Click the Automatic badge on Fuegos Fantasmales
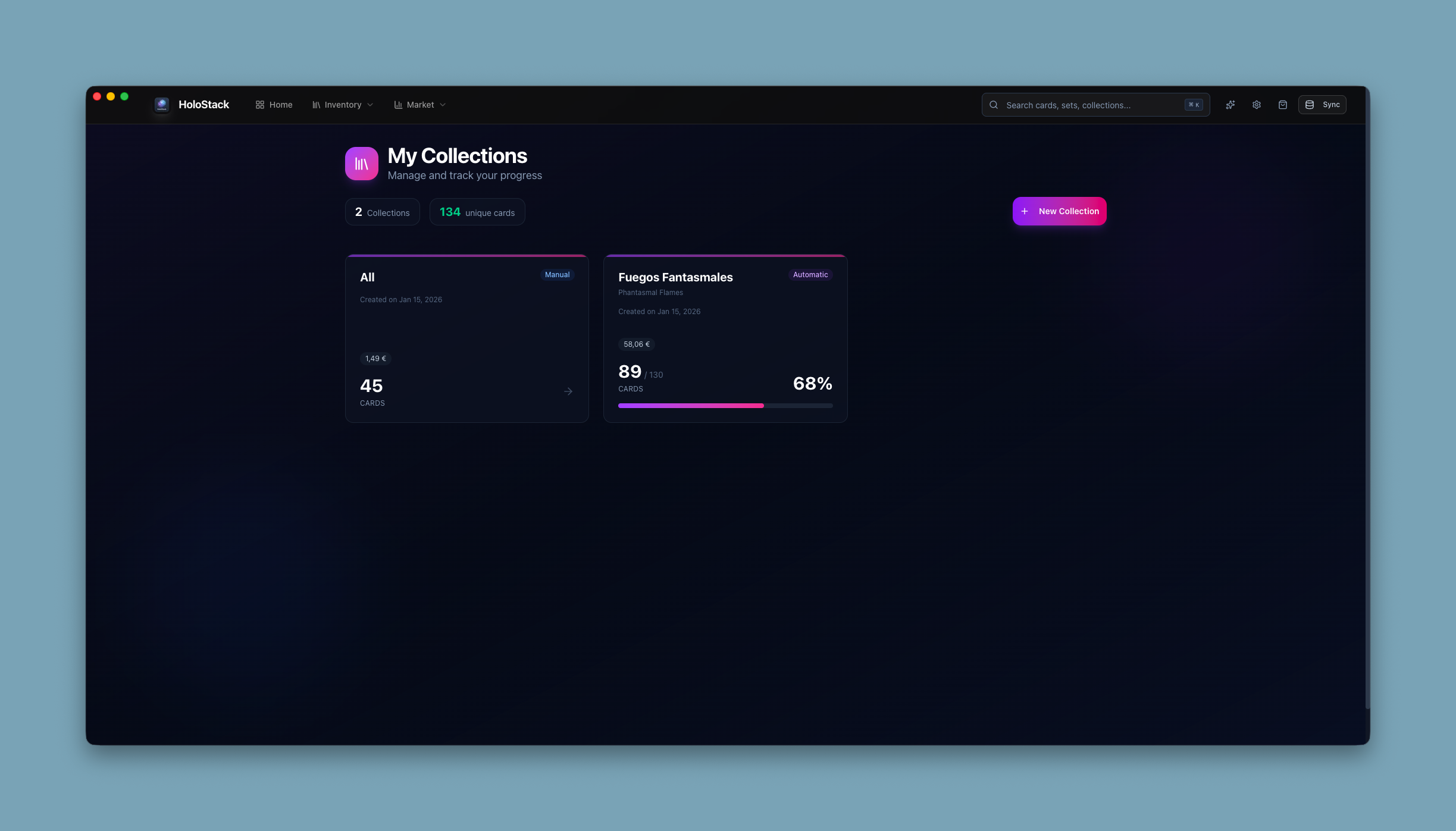 [810, 275]
